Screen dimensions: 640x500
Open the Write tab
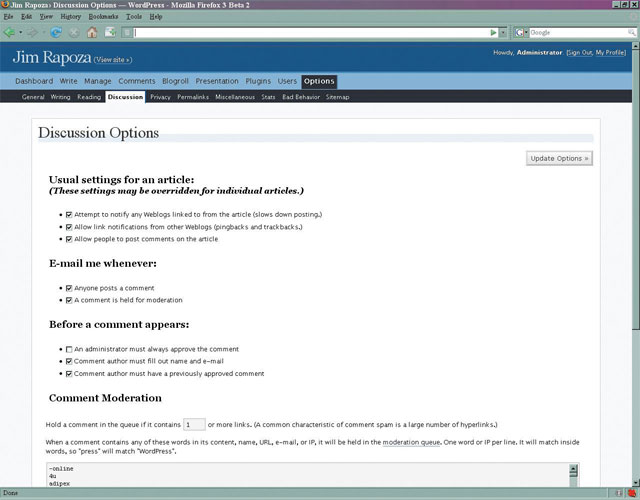pyautogui.click(x=69, y=81)
